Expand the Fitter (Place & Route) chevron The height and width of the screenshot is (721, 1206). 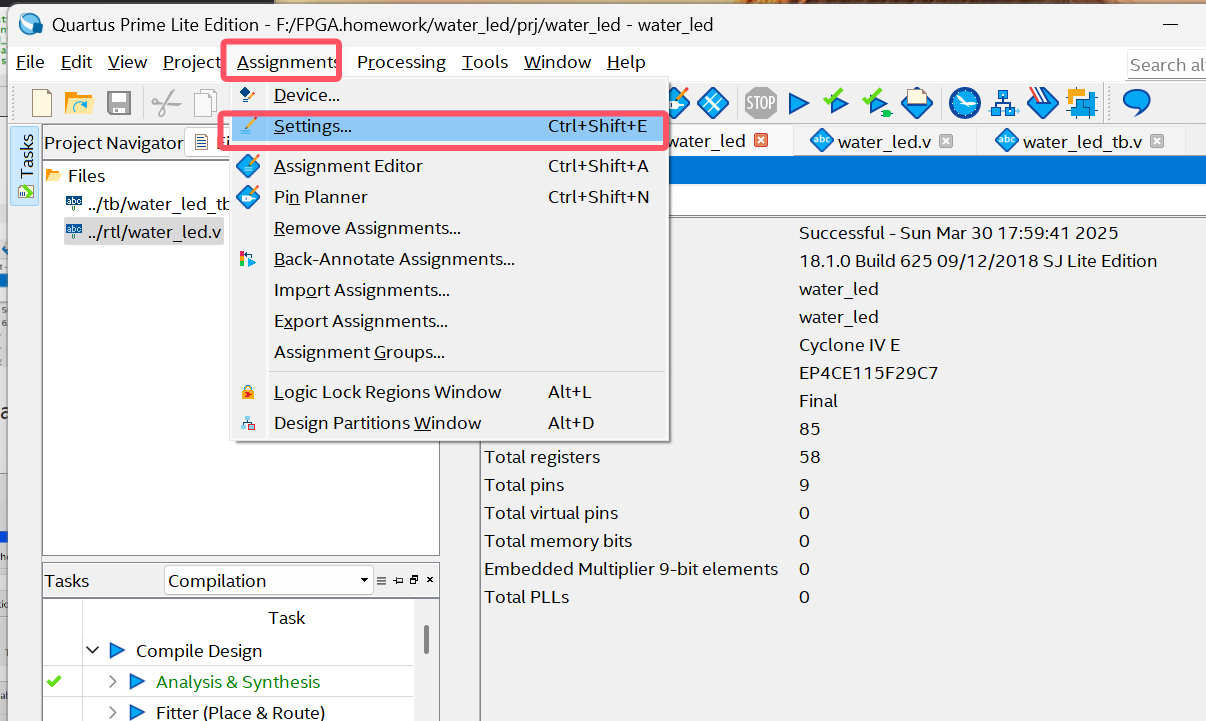(x=113, y=713)
